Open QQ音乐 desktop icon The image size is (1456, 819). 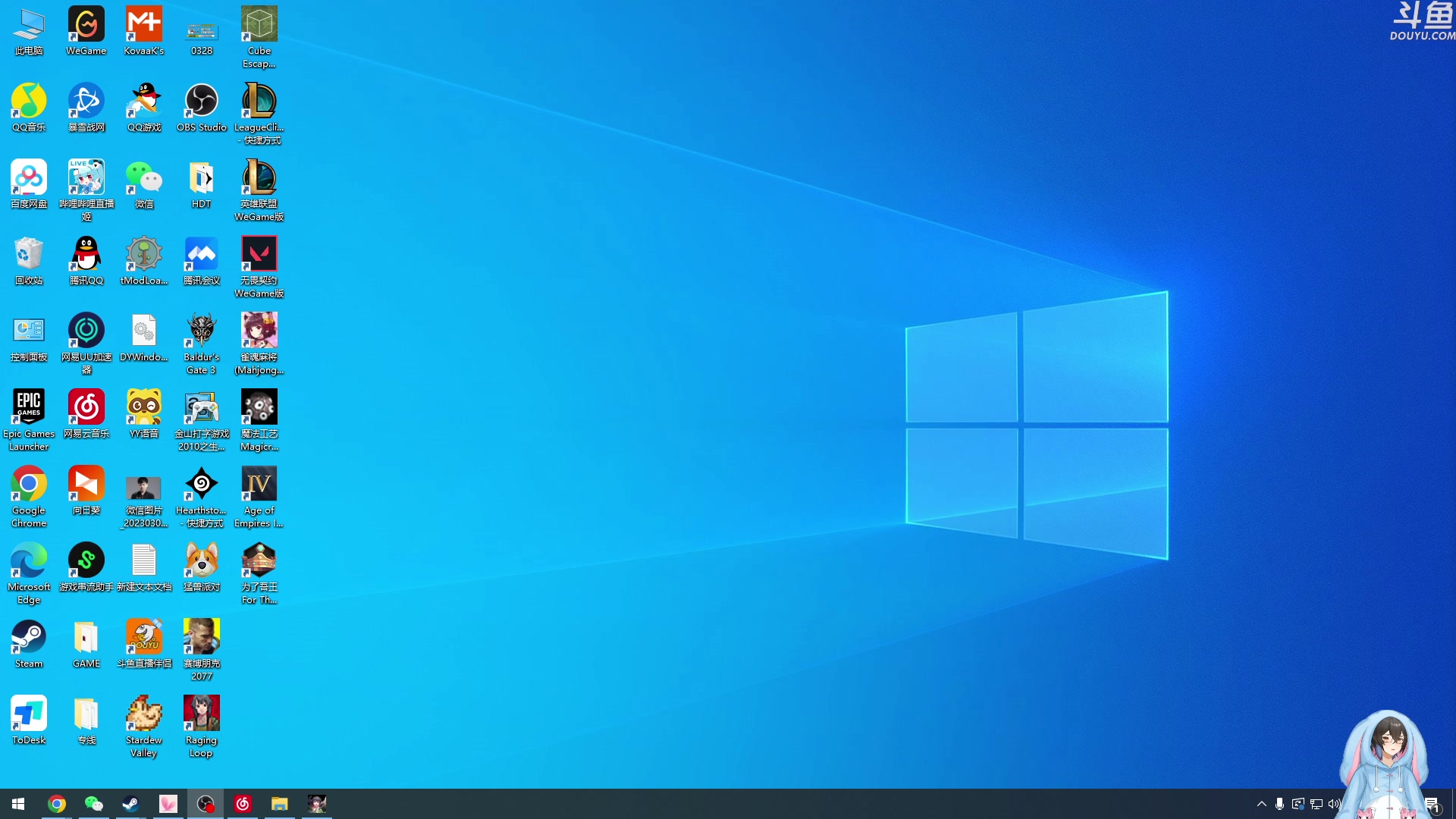pos(29,108)
